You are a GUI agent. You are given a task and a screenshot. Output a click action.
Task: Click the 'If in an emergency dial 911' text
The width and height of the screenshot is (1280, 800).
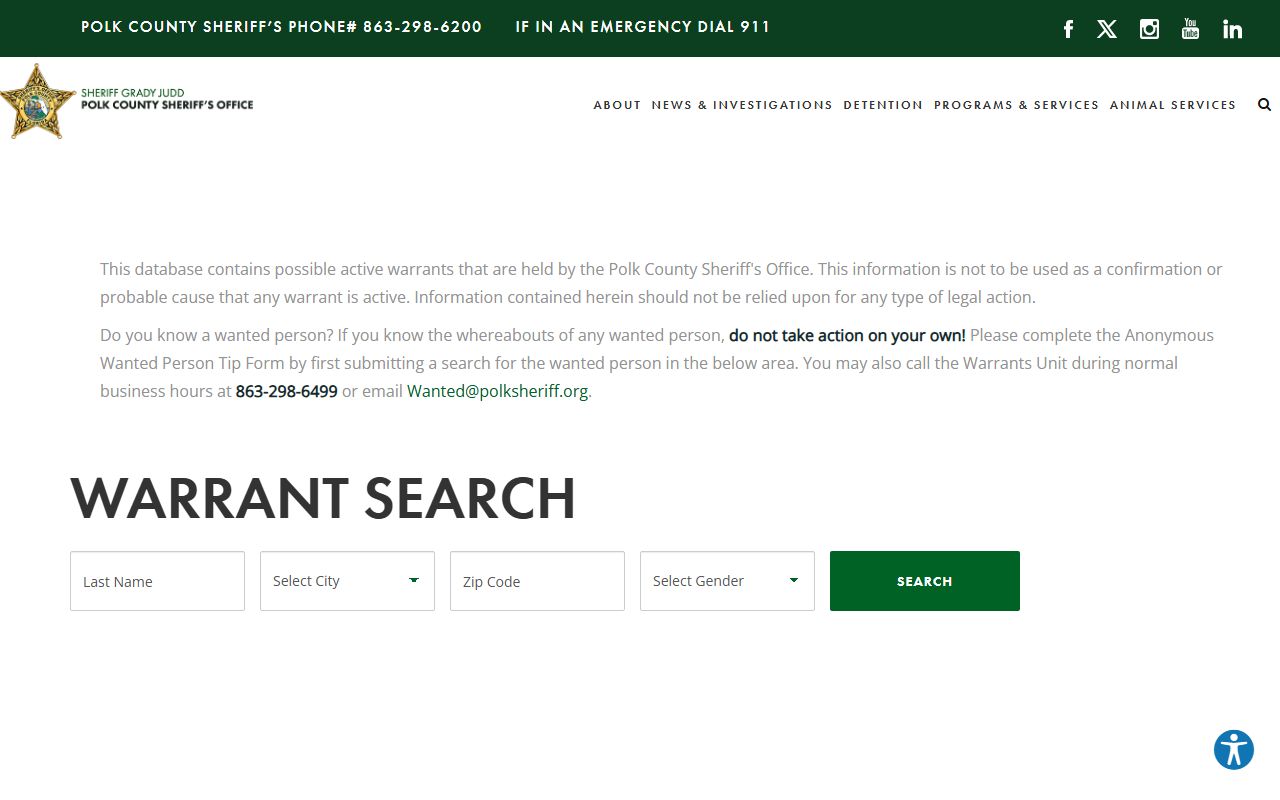(643, 27)
